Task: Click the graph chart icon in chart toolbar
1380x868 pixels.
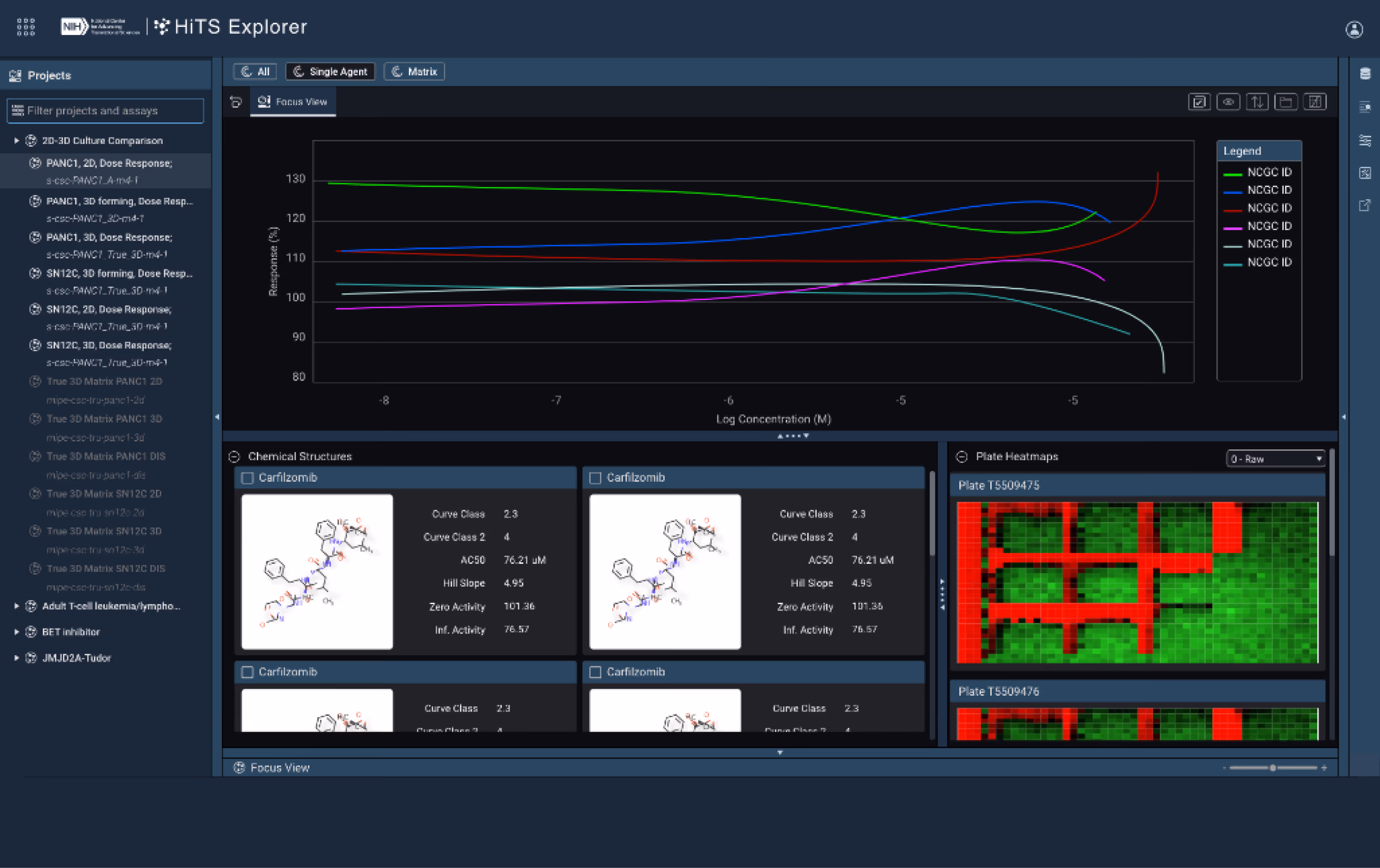Action: 1315,102
